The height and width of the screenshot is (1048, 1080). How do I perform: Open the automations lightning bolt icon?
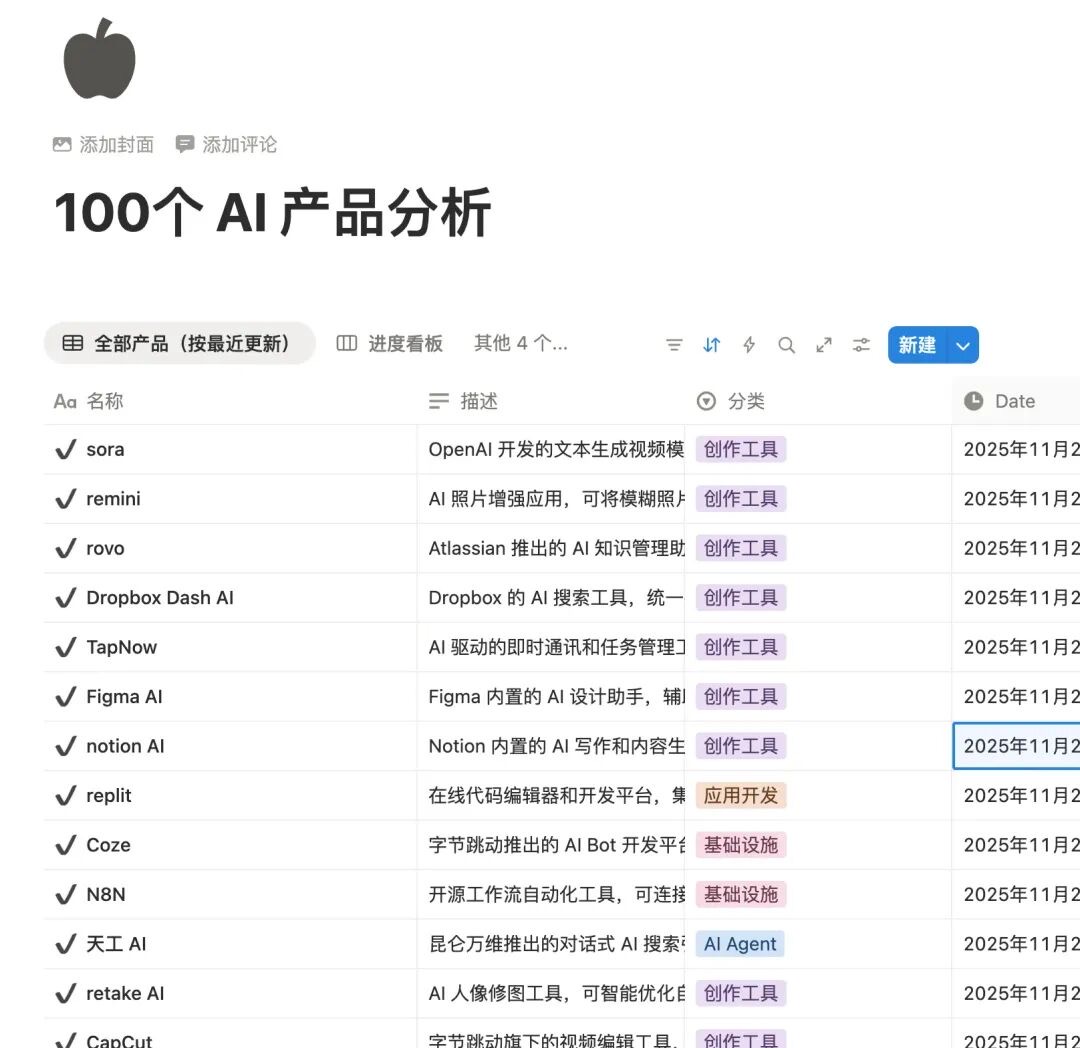(x=749, y=345)
